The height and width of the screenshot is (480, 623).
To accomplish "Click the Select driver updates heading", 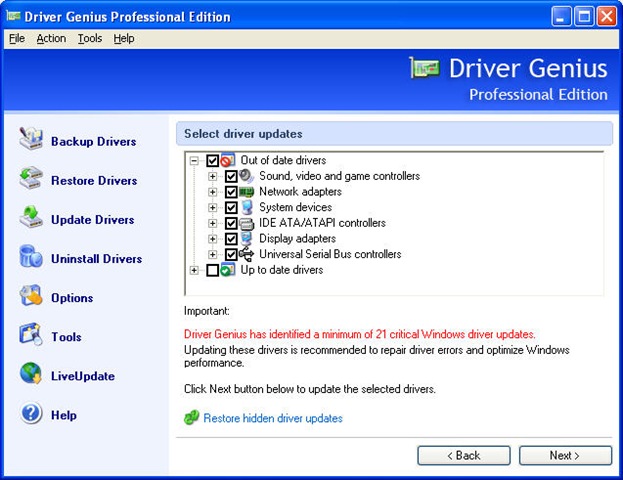I will 243,134.
